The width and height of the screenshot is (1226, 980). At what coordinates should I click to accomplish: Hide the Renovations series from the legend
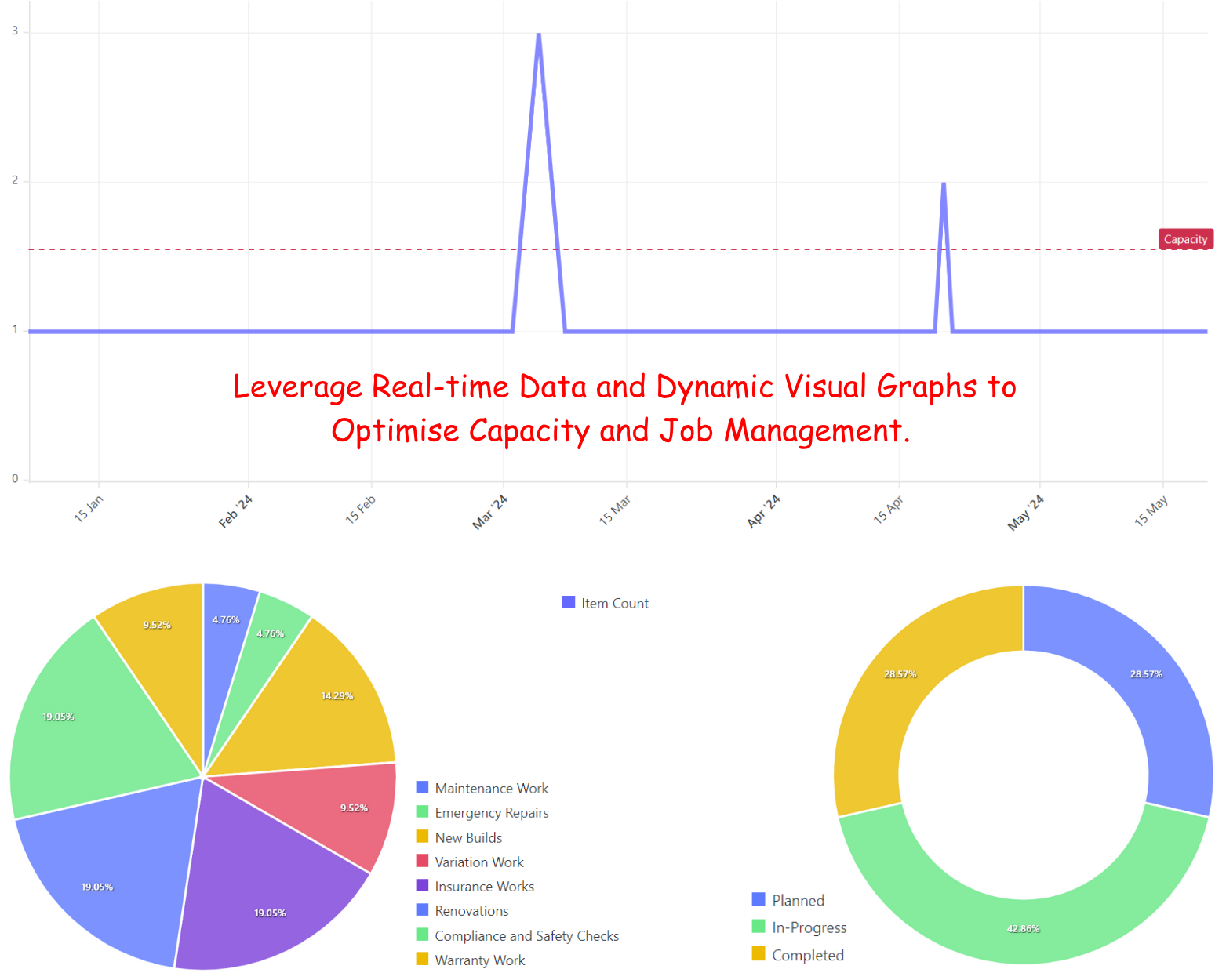pyautogui.click(x=471, y=911)
